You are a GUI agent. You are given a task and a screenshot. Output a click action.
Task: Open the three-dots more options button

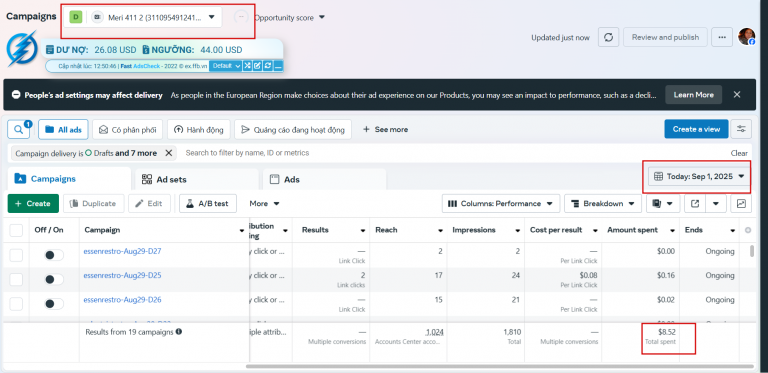pyautogui.click(x=721, y=37)
